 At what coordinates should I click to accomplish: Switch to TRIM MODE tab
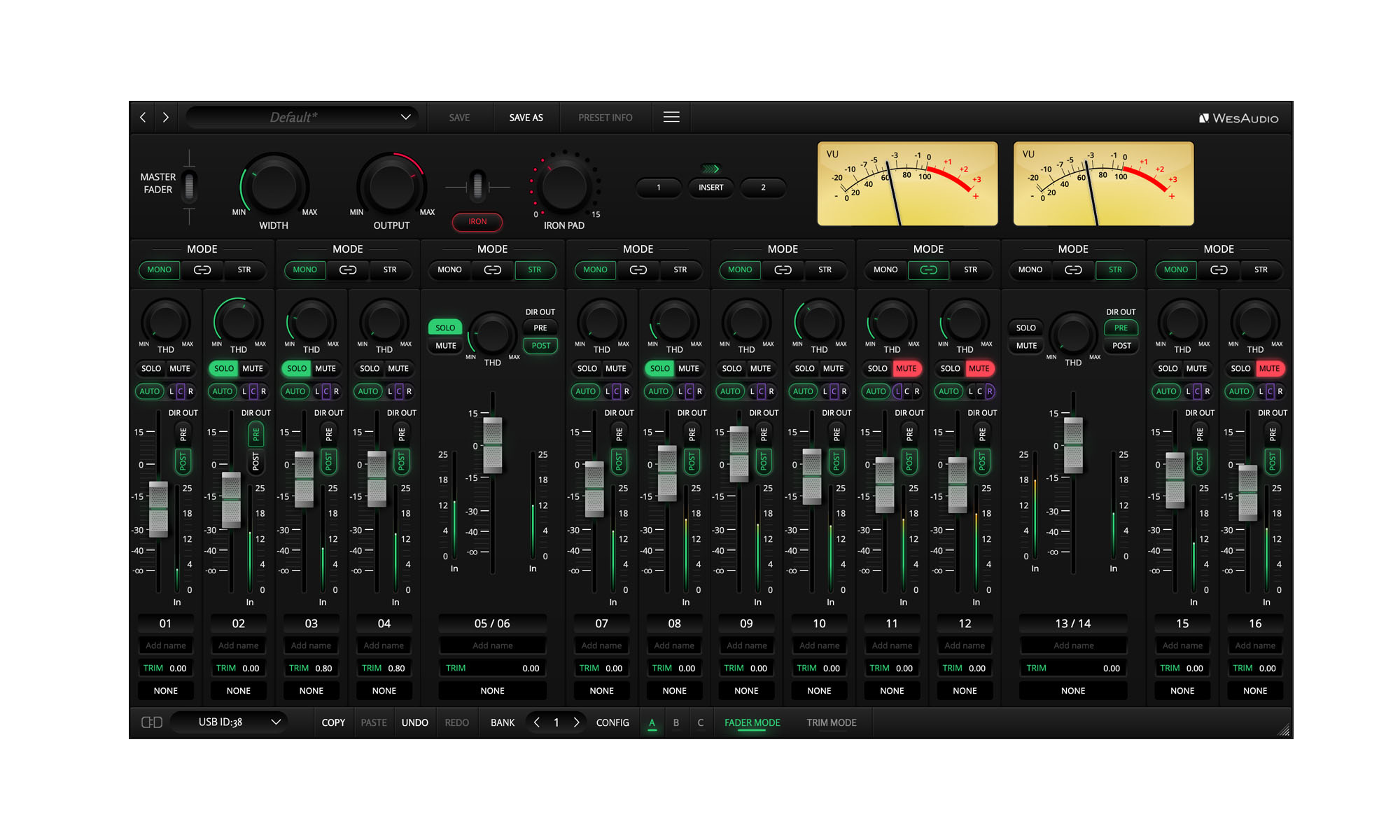831,722
